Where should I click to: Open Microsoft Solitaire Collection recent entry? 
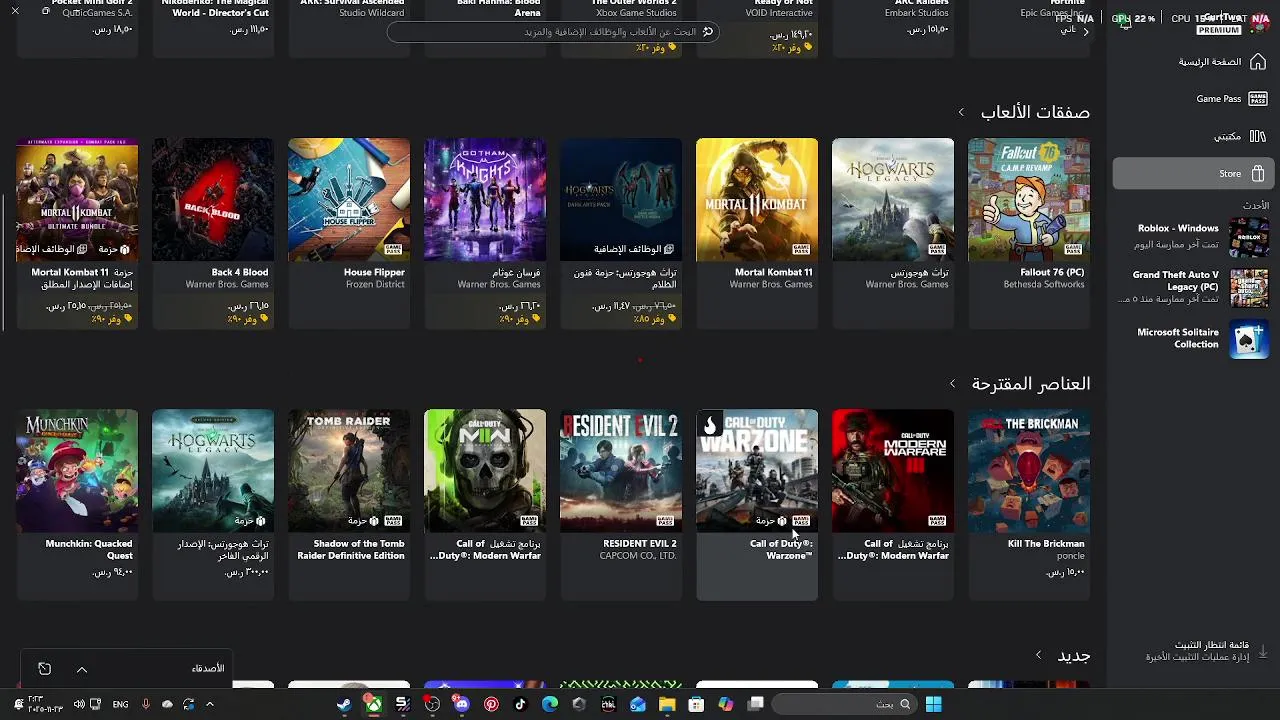tap(1193, 338)
